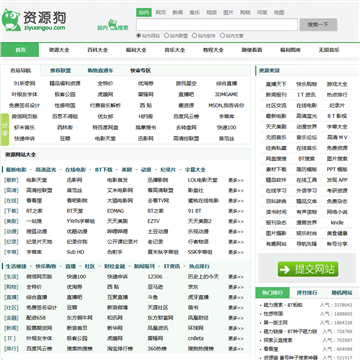The height and width of the screenshot is (360, 360).
Task: Click the green 提交网站 arrow button
Action: click(308, 269)
